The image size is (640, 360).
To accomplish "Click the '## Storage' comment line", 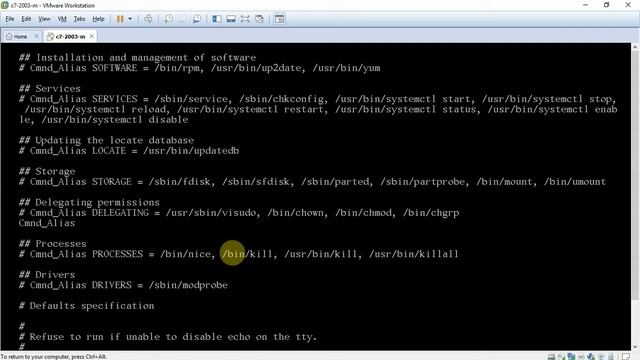I will 47,171.
